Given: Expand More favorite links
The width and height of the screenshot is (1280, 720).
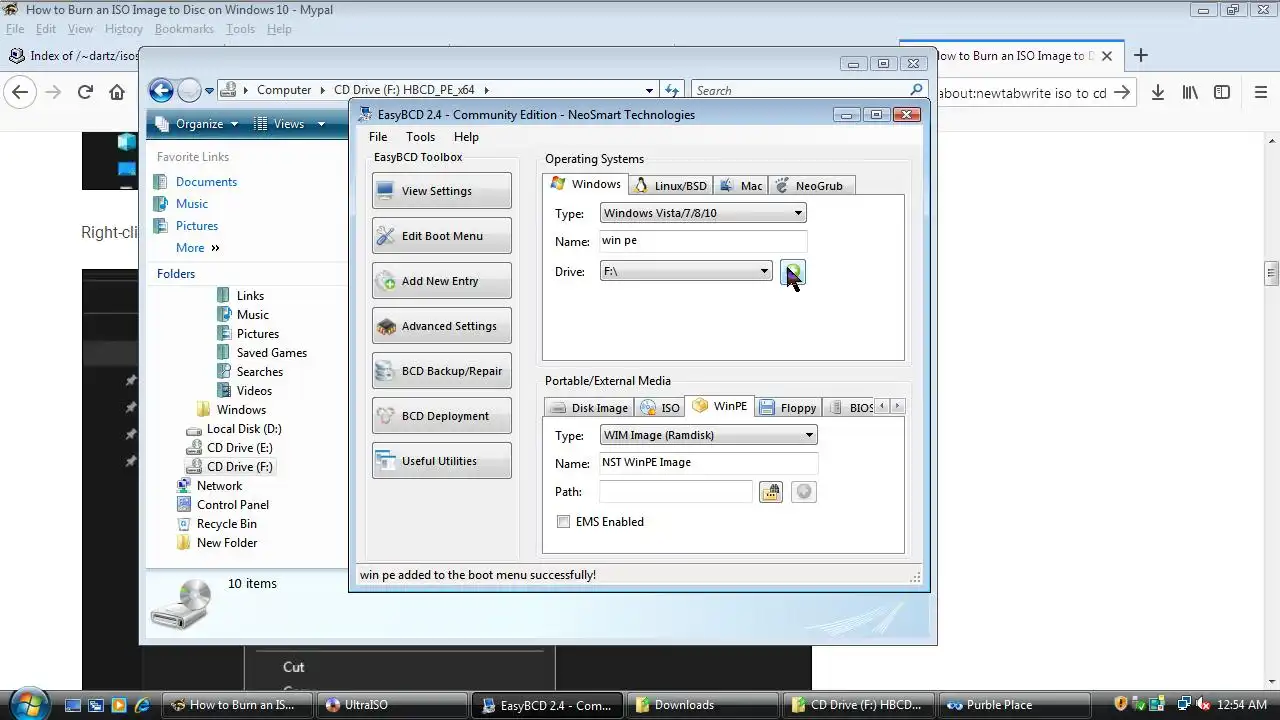Looking at the screenshot, I should point(197,248).
